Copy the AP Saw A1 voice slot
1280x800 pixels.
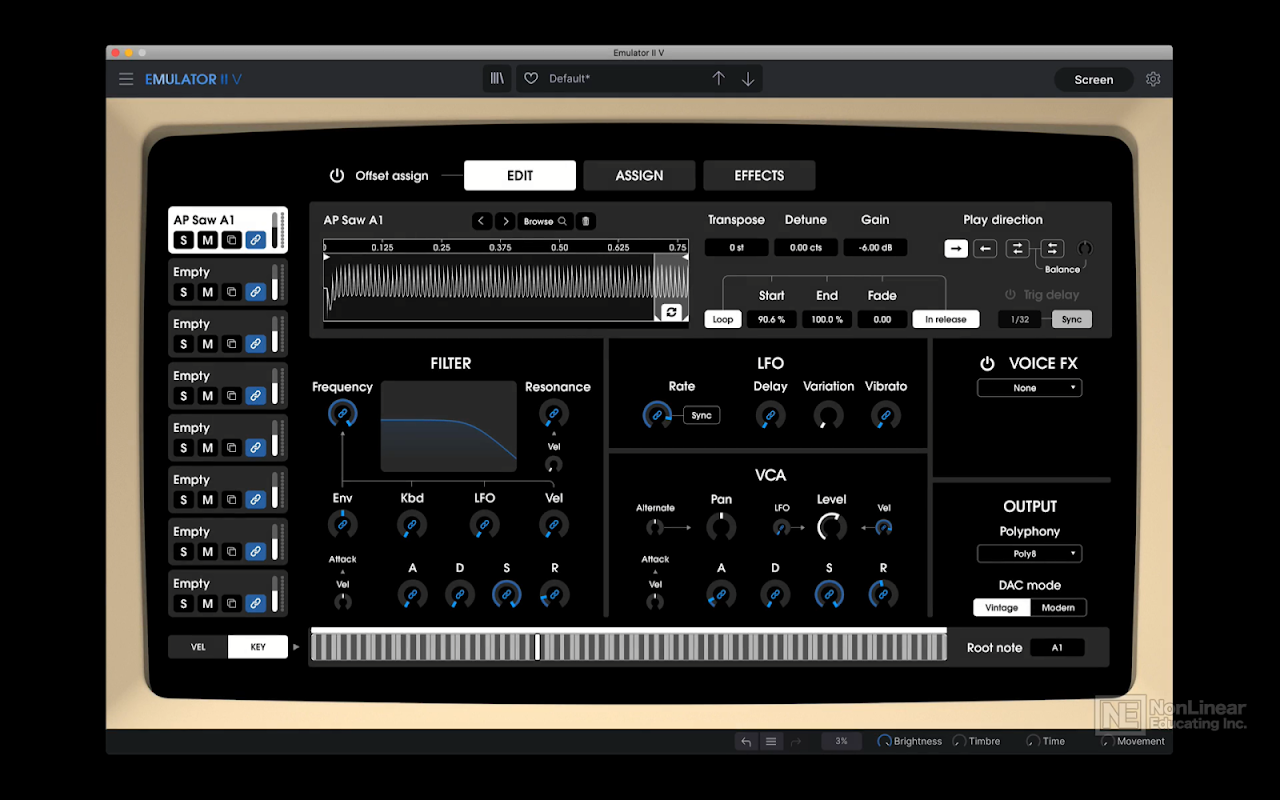click(231, 240)
